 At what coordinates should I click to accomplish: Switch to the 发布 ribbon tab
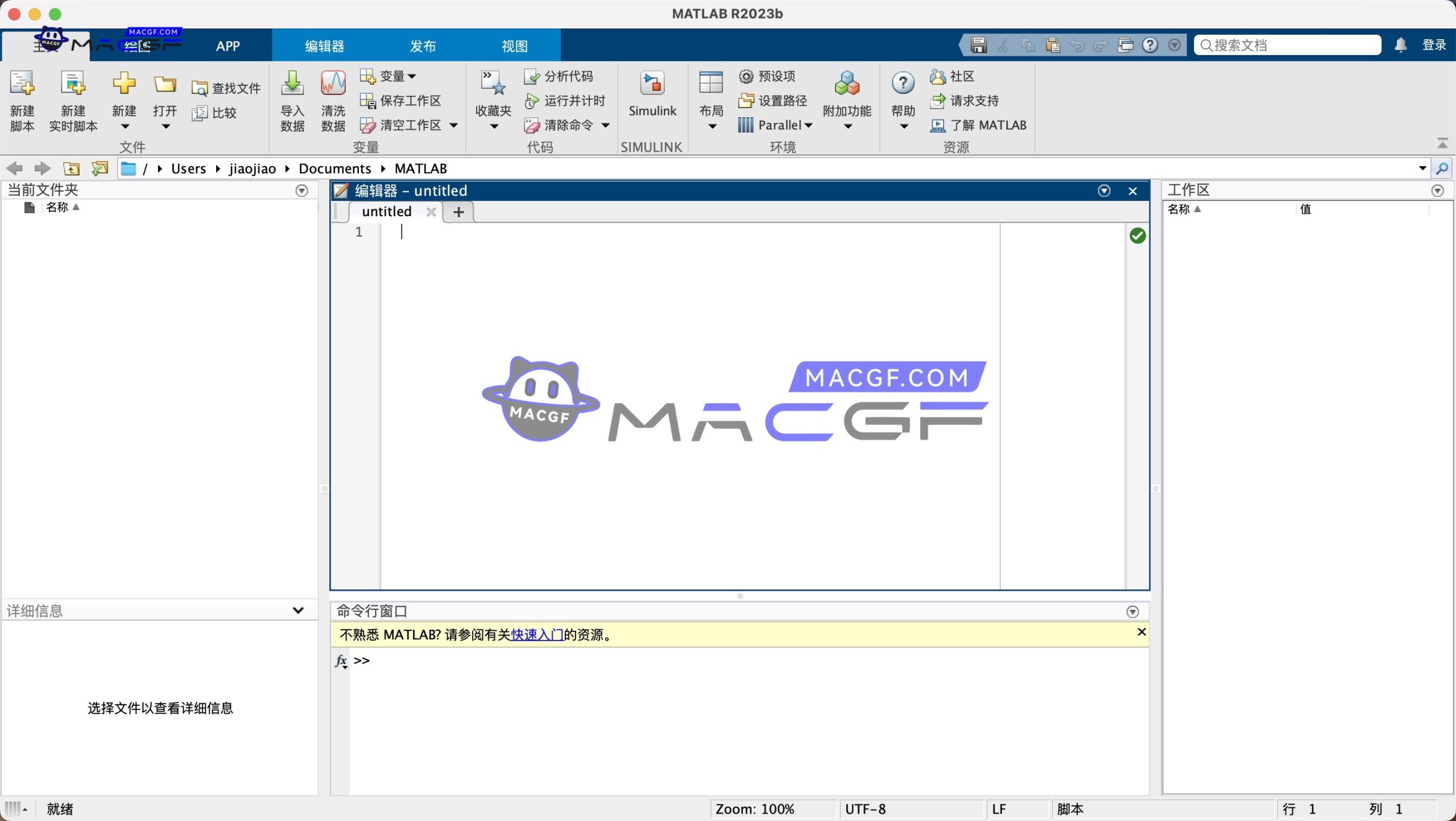click(422, 46)
